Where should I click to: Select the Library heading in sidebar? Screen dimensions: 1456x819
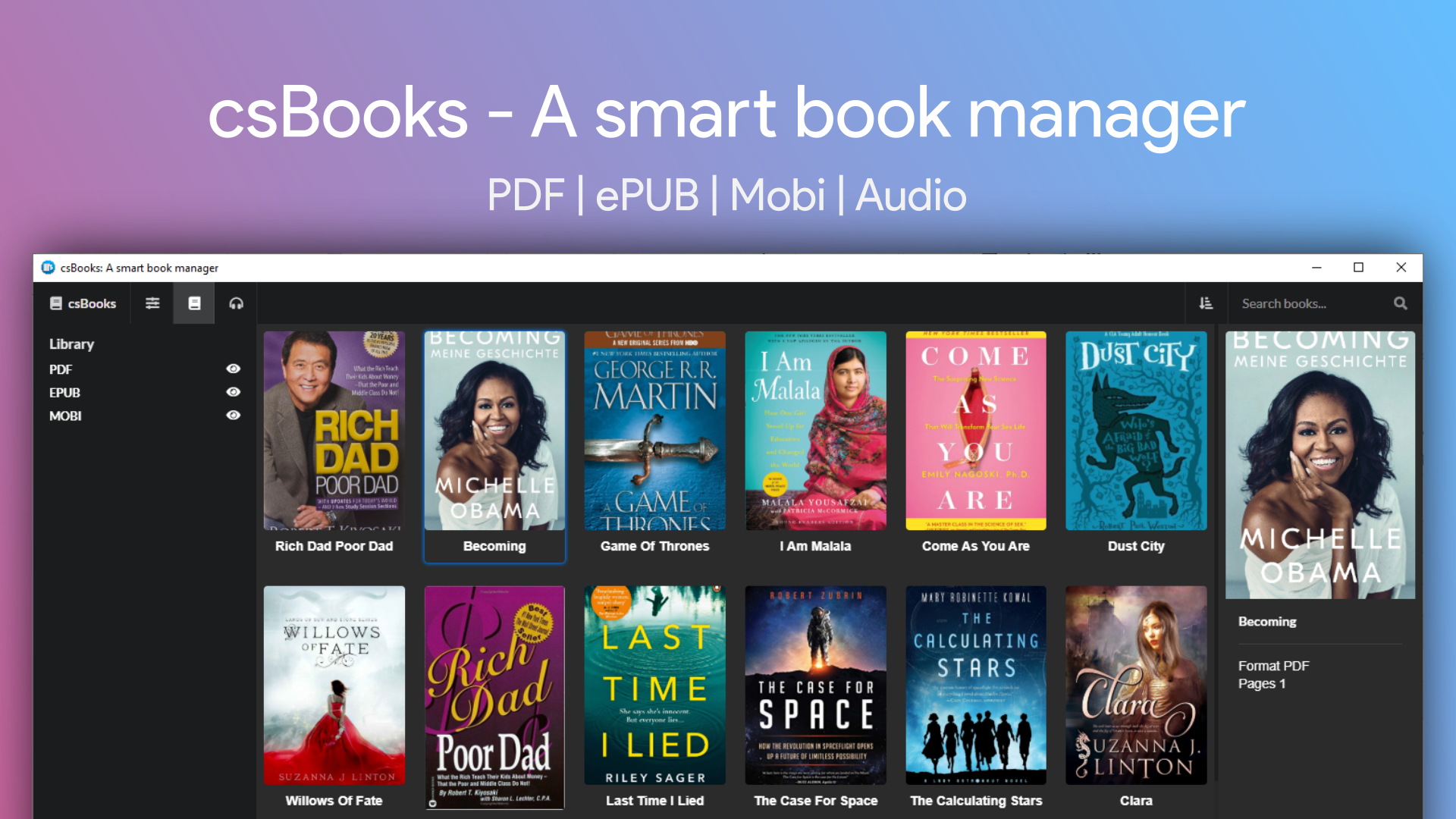point(72,344)
